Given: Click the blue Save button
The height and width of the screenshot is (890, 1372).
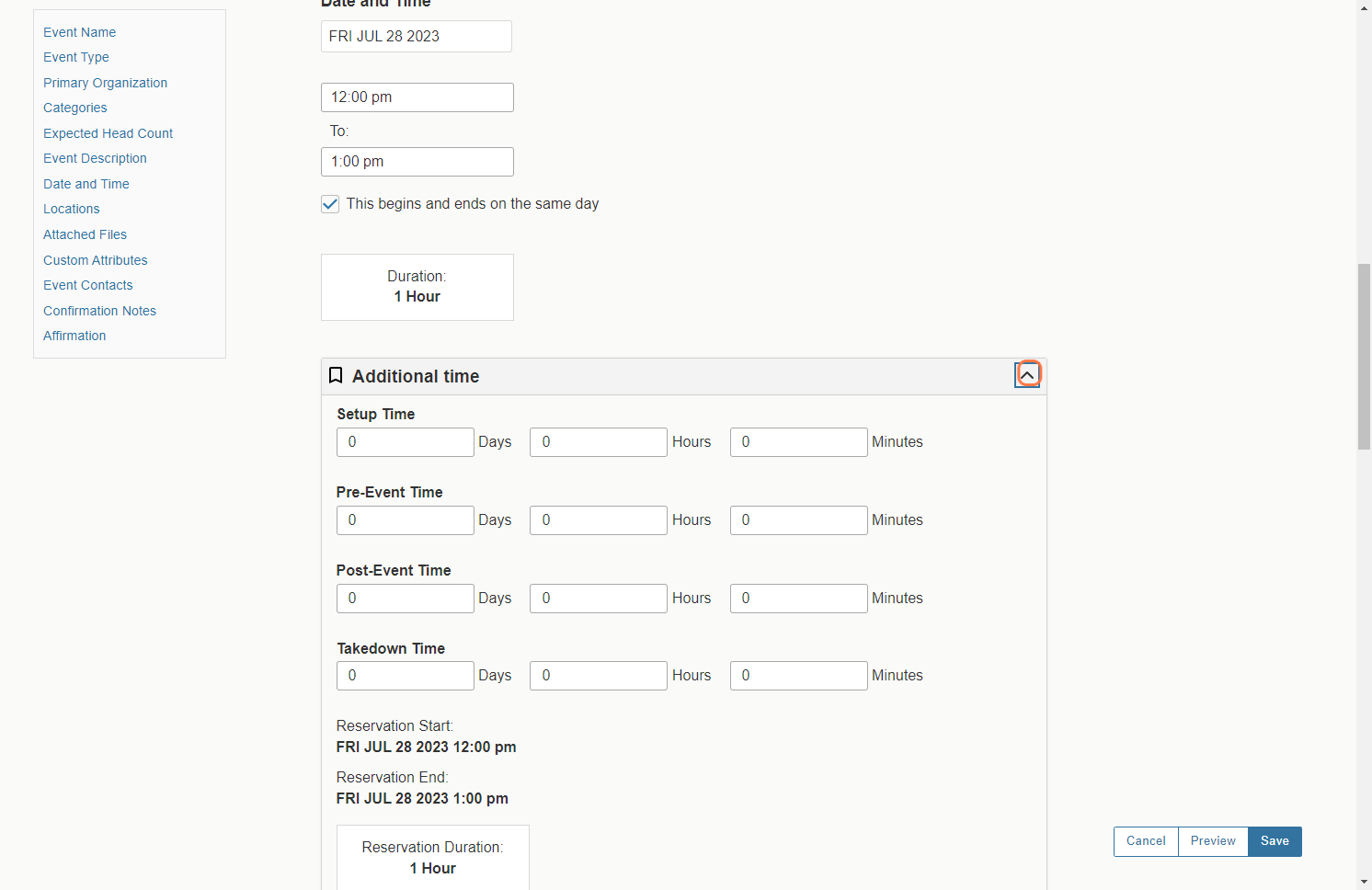Looking at the screenshot, I should [x=1275, y=841].
